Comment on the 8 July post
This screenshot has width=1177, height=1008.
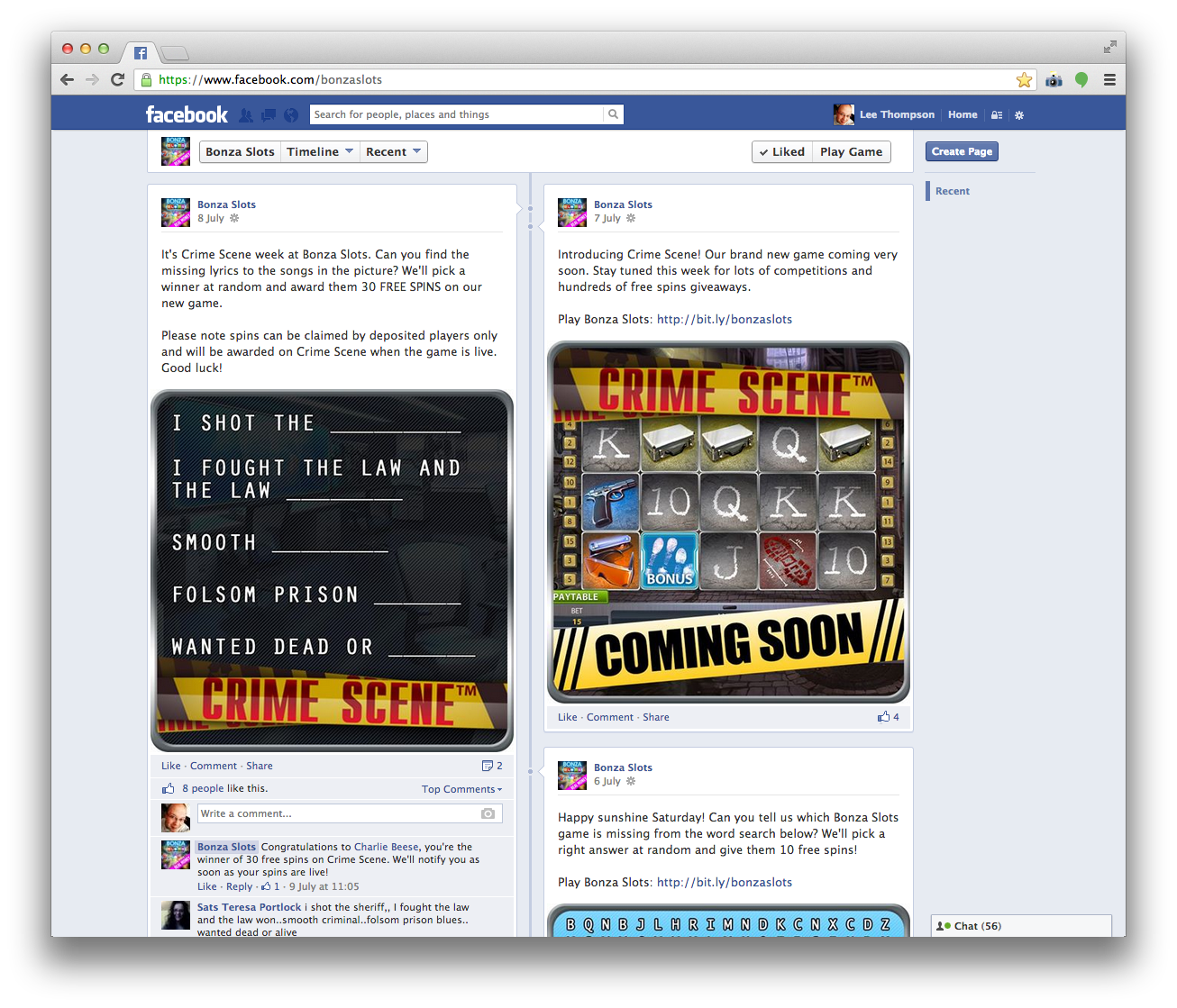[214, 766]
